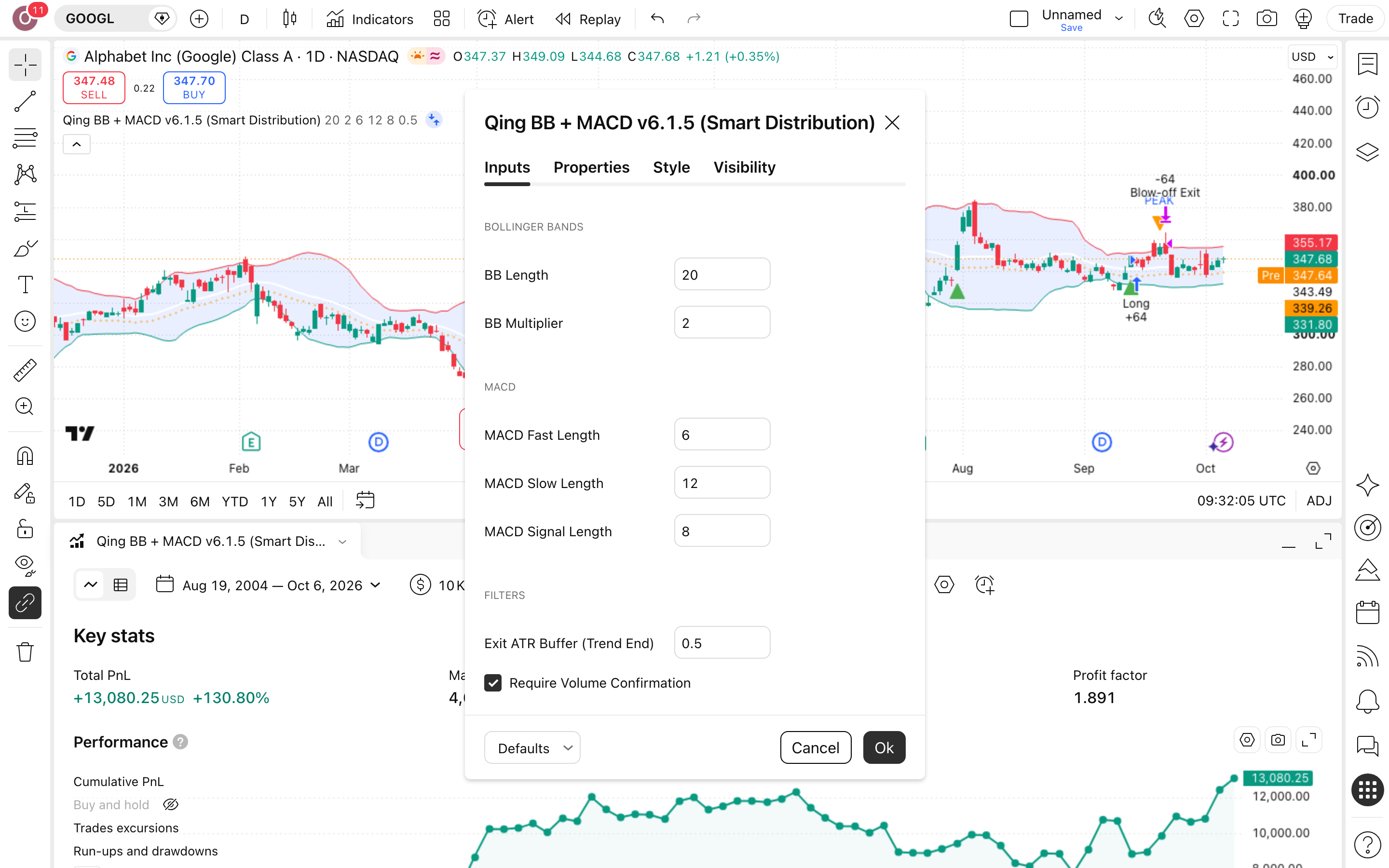Toggle lock all drawings icon
This screenshot has height=868, width=1389.
(25, 529)
